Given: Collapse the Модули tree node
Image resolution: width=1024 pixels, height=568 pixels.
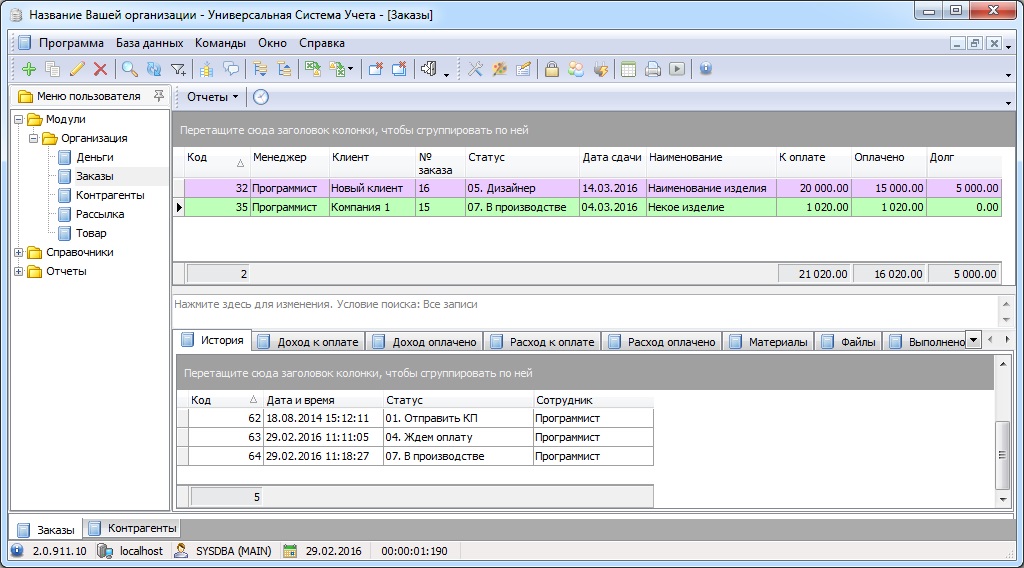Looking at the screenshot, I should (x=18, y=119).
